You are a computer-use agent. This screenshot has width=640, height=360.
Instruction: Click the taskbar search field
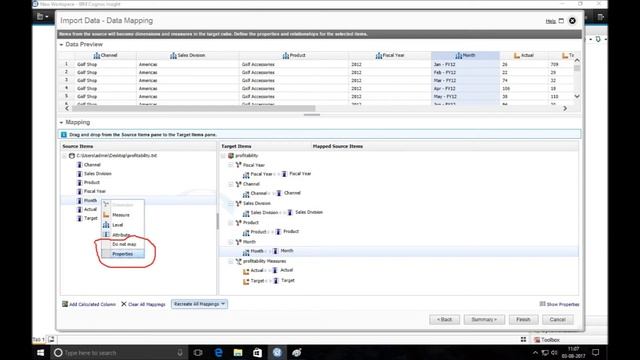coord(119,353)
